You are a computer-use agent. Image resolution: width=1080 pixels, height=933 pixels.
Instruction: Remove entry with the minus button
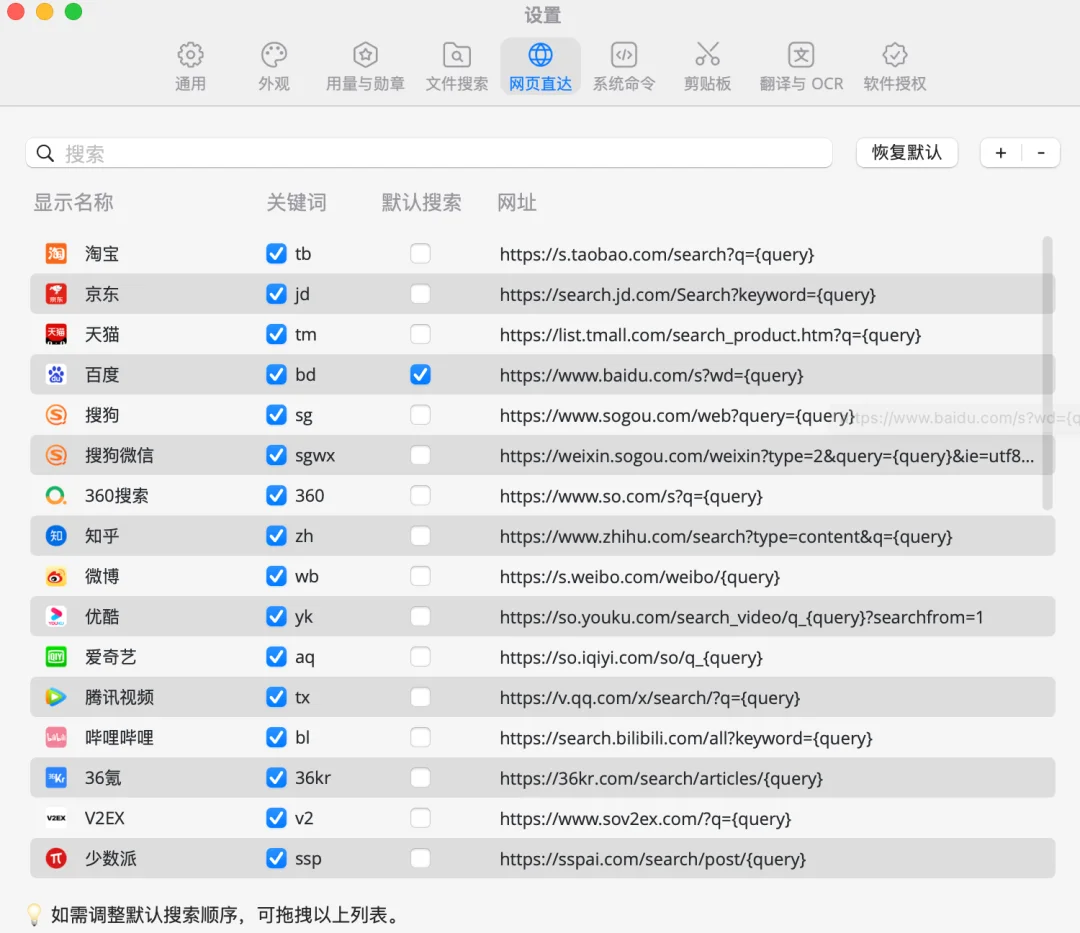[1041, 153]
